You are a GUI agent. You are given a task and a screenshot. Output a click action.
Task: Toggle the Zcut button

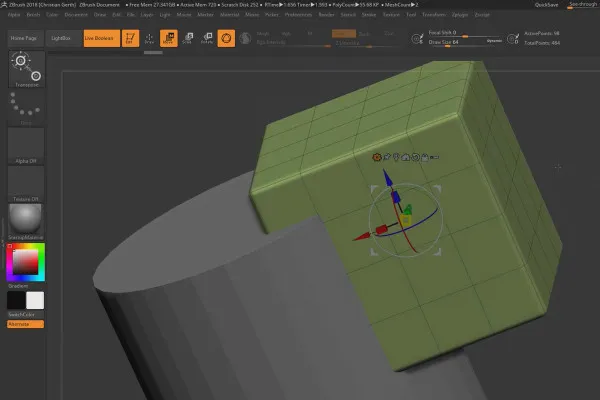point(389,34)
